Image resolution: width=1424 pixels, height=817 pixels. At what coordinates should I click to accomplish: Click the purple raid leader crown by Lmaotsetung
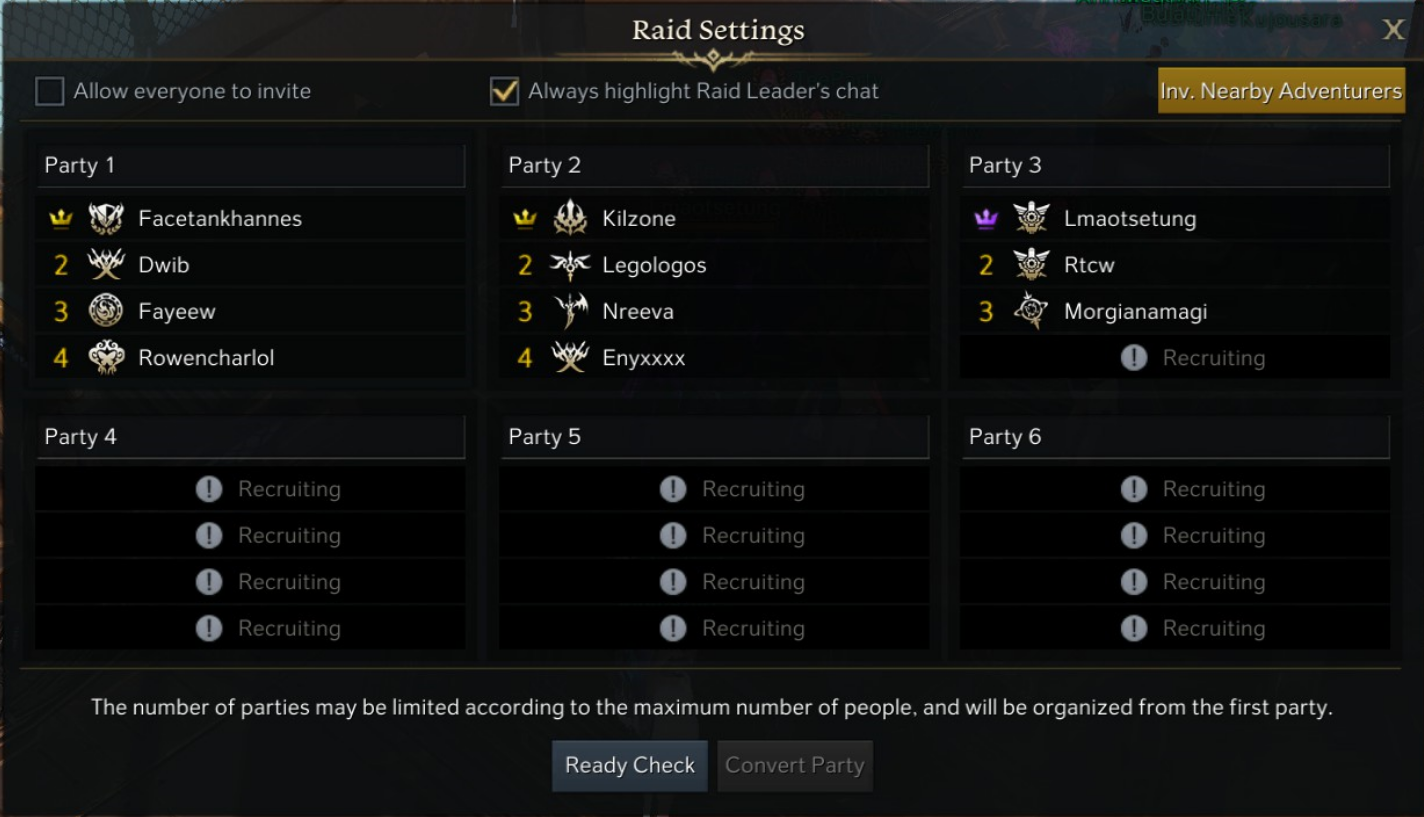coord(986,219)
